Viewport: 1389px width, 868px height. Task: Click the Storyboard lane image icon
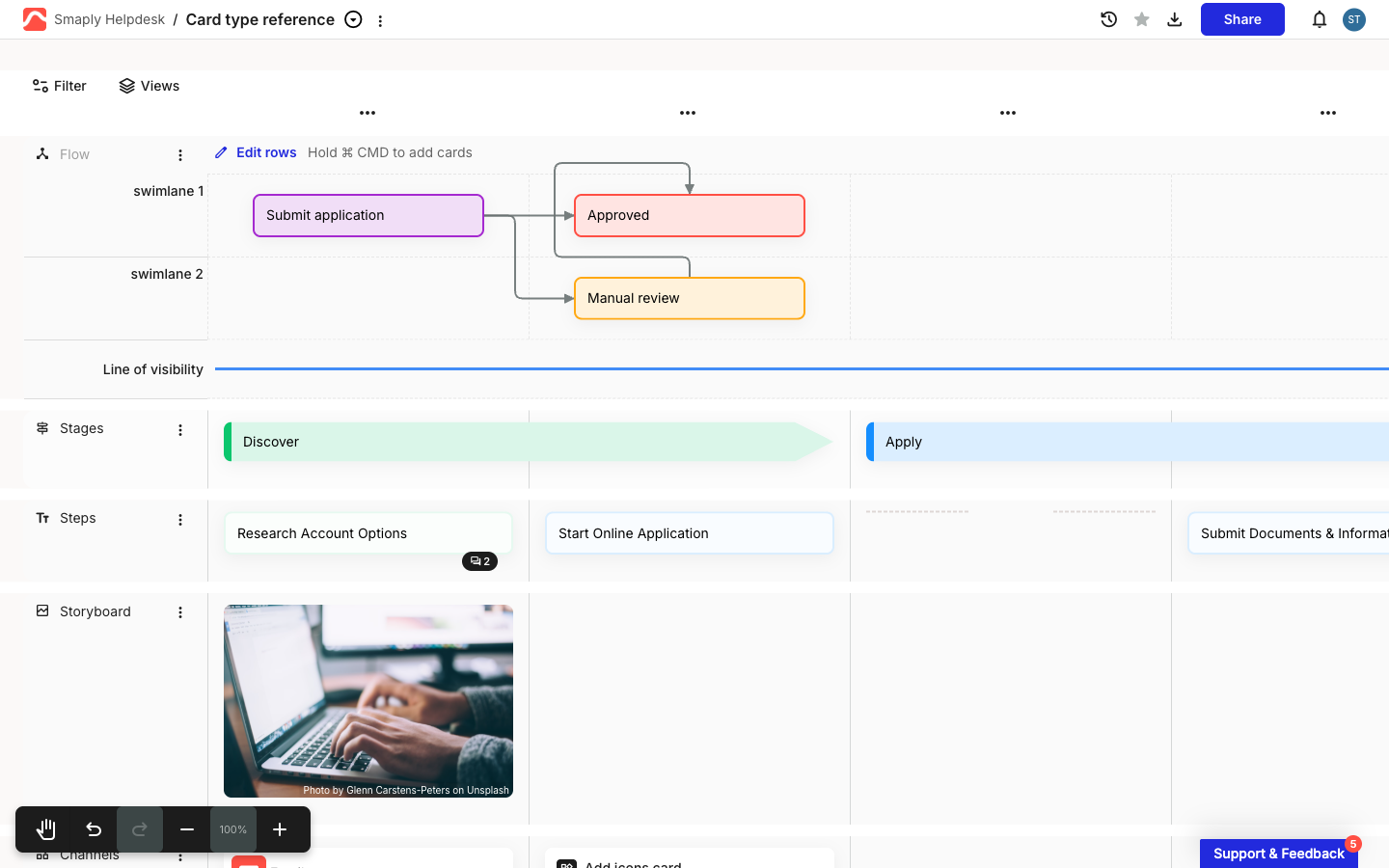click(x=42, y=610)
